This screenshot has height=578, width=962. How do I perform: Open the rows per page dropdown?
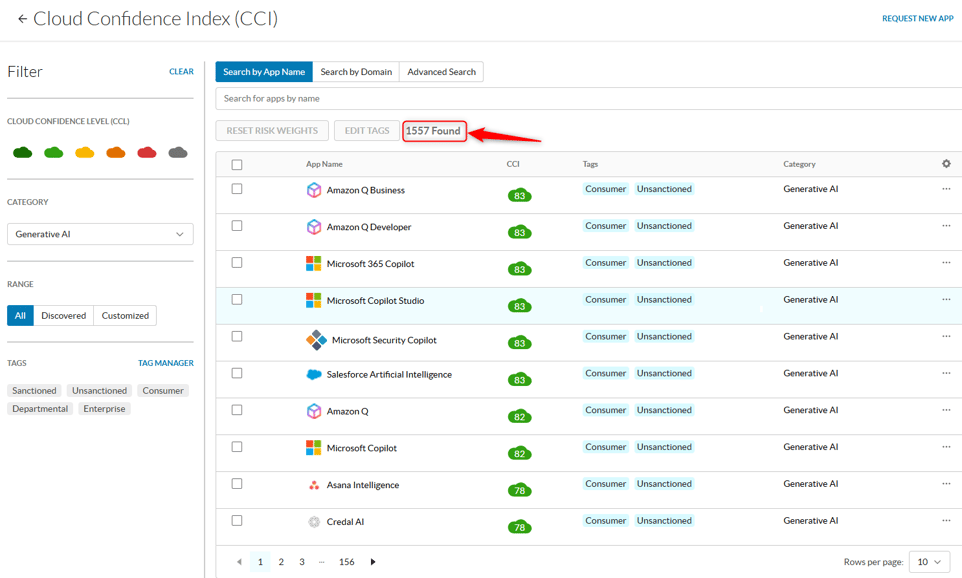tap(929, 561)
